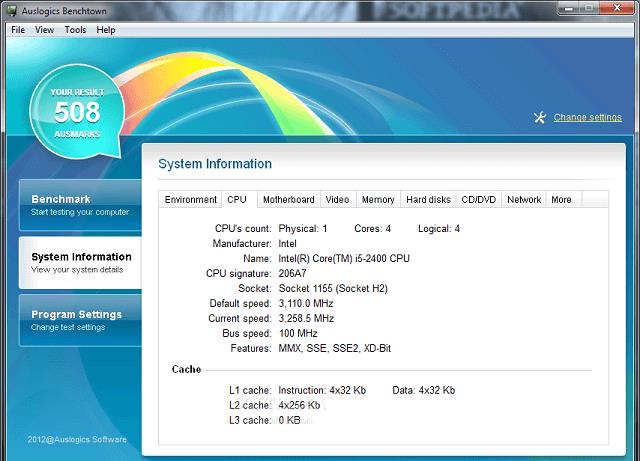
Task: Click the 508 Ausmarks result badge
Action: [77, 112]
